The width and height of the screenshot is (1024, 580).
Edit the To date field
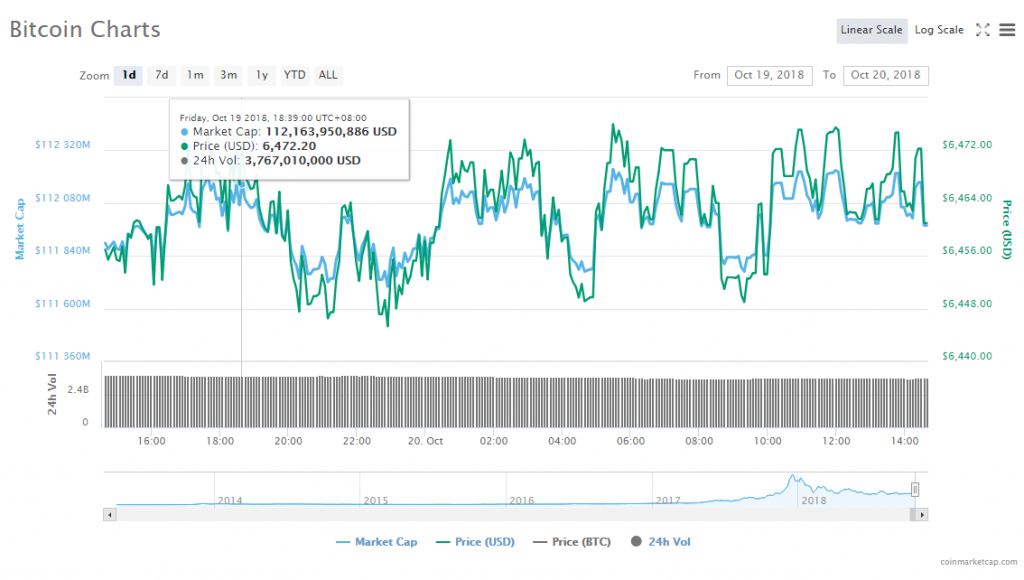886,75
